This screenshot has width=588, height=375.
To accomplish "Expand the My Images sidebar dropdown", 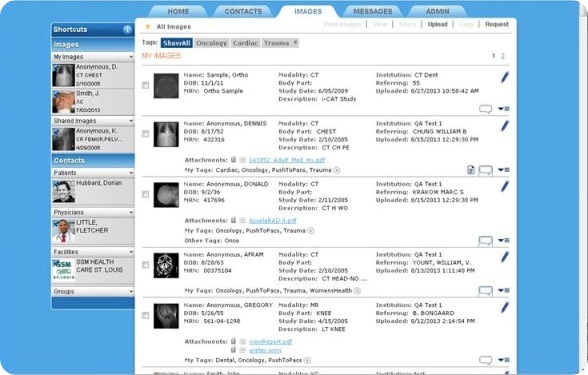I will pos(131,57).
